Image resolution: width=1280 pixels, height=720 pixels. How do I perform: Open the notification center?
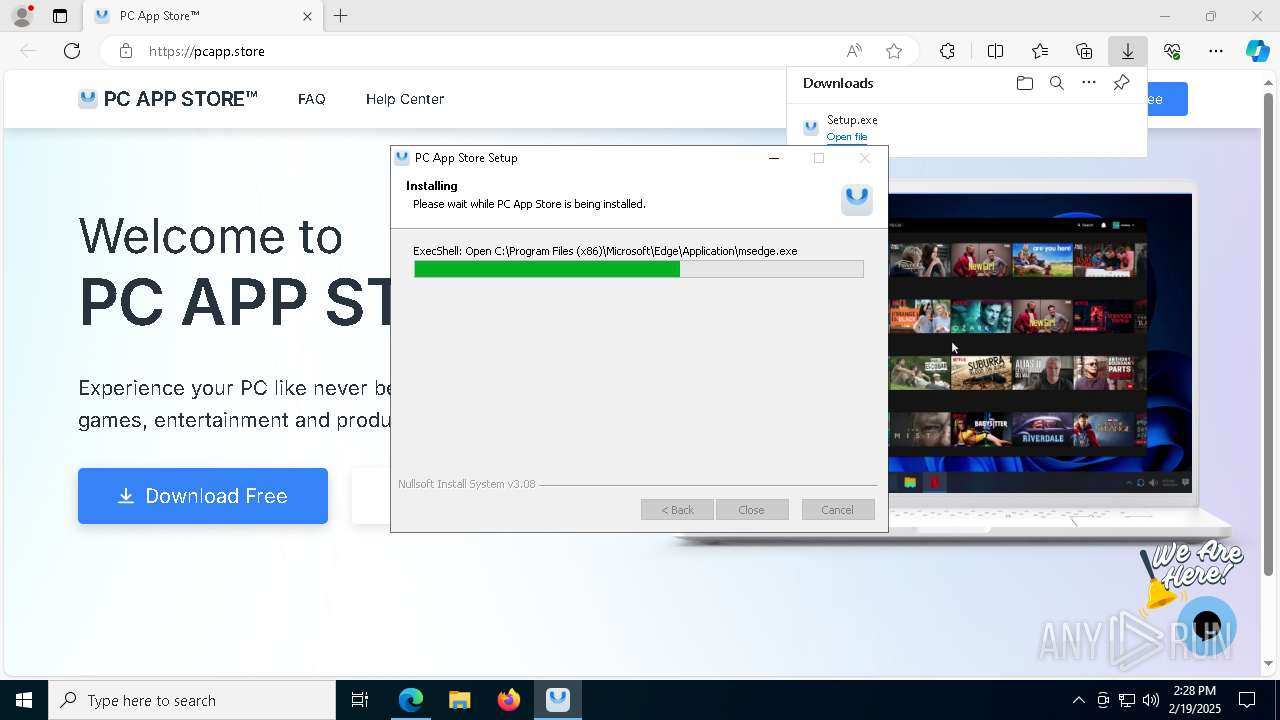click(x=1247, y=700)
